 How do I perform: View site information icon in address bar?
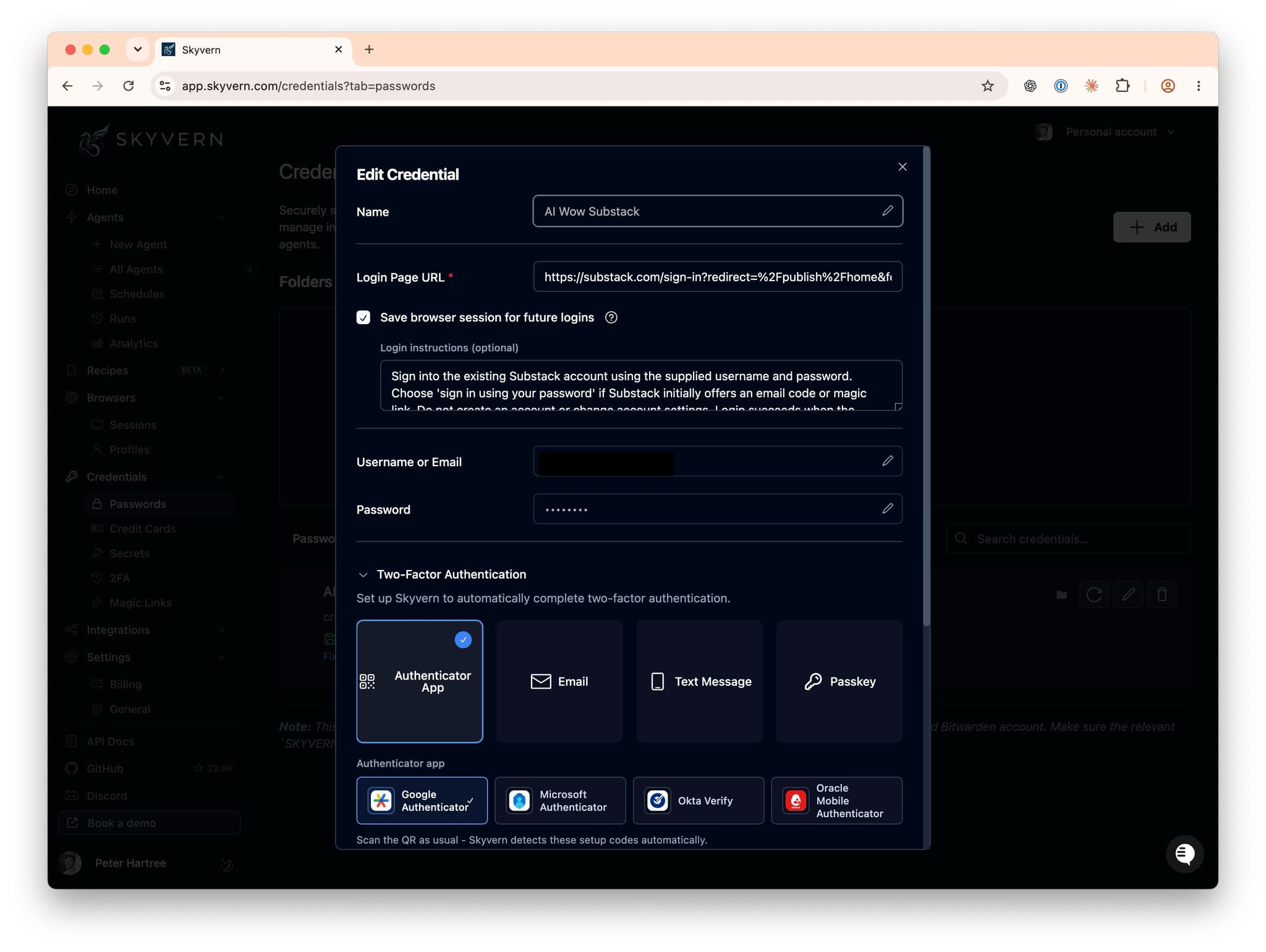coord(165,86)
